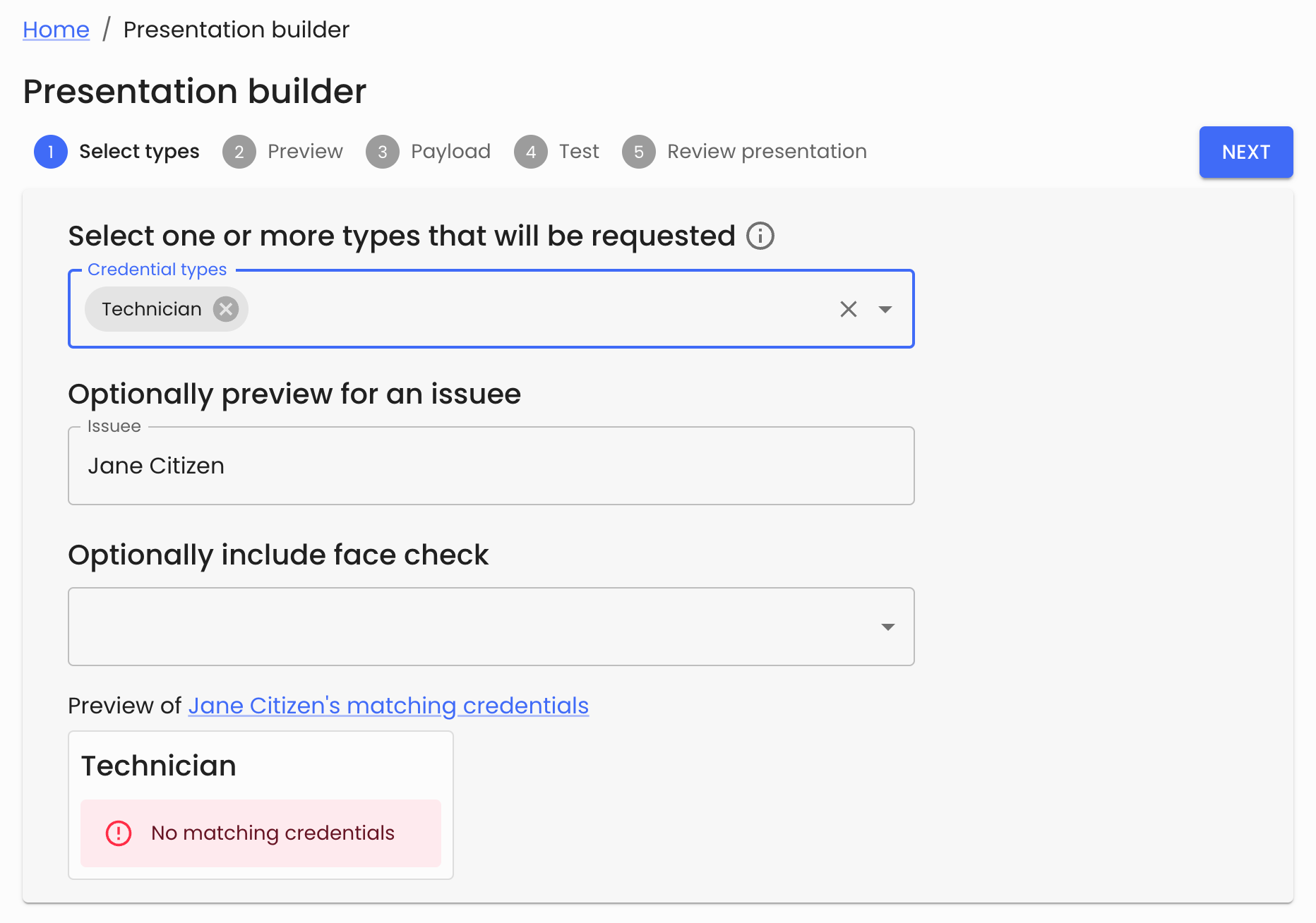The width and height of the screenshot is (1316, 923).
Task: Click the Select types step label
Action: [139, 152]
